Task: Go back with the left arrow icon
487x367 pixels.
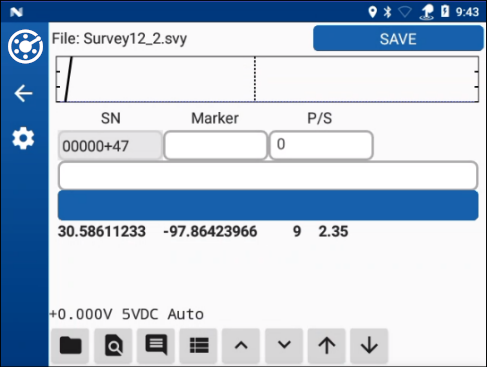Action: (23, 93)
